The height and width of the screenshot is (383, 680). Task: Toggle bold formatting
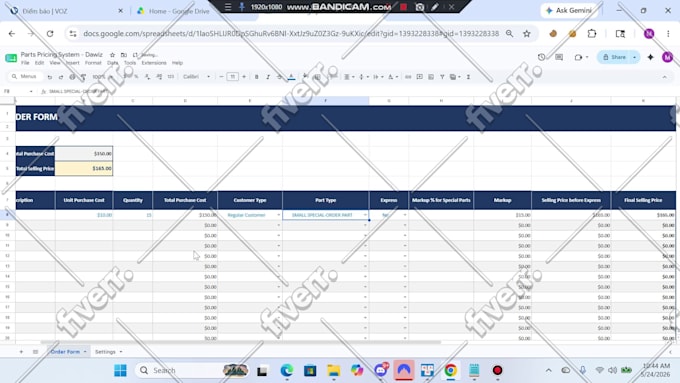256,77
